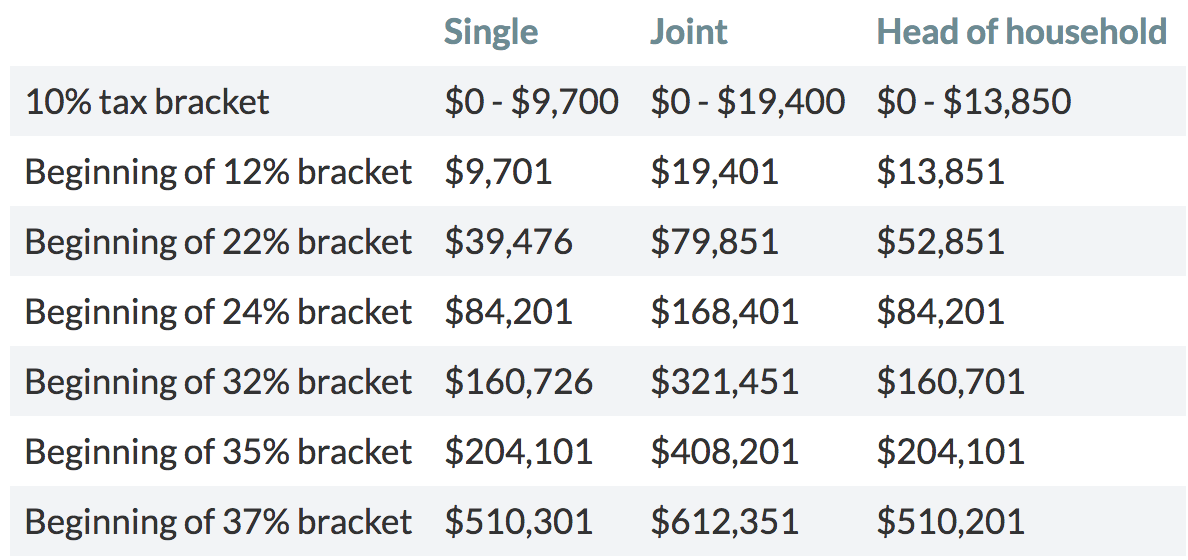Click Head of household $0 - $13,850 cell
The image size is (1188, 560).
pos(973,102)
